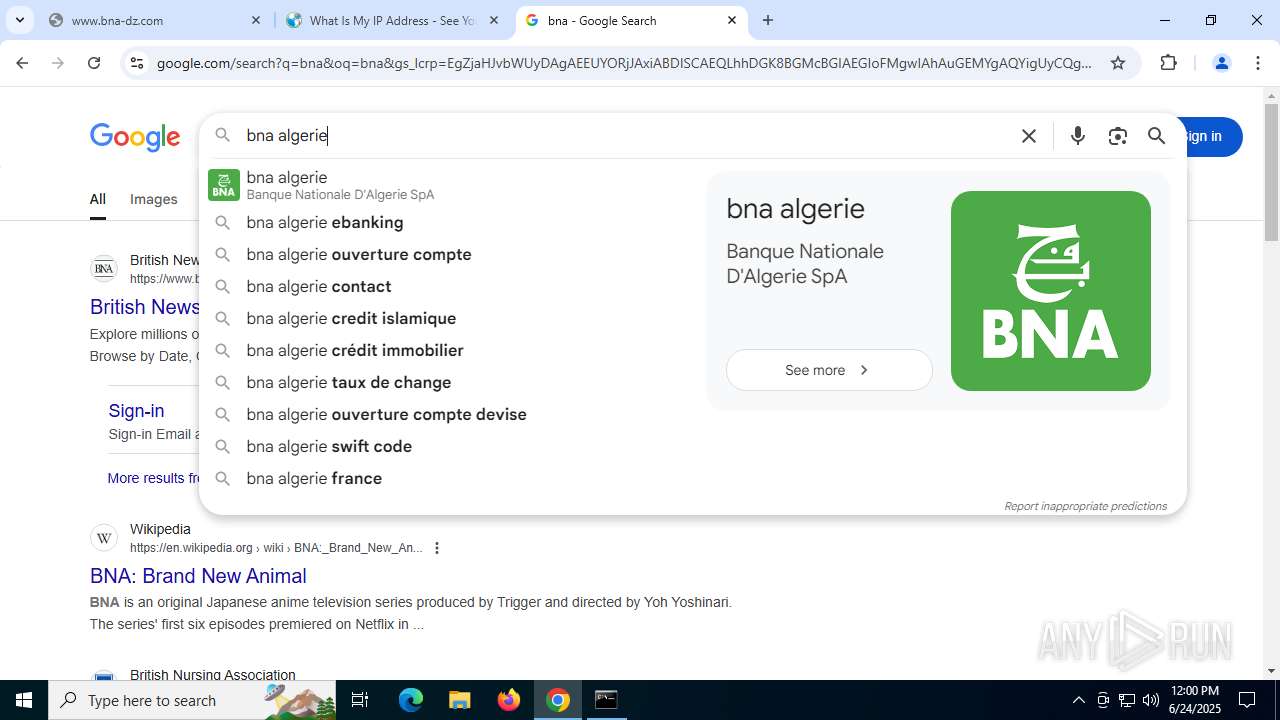The image size is (1280, 720).
Task: Switch to What Is My IP Address tab
Action: 392,20
